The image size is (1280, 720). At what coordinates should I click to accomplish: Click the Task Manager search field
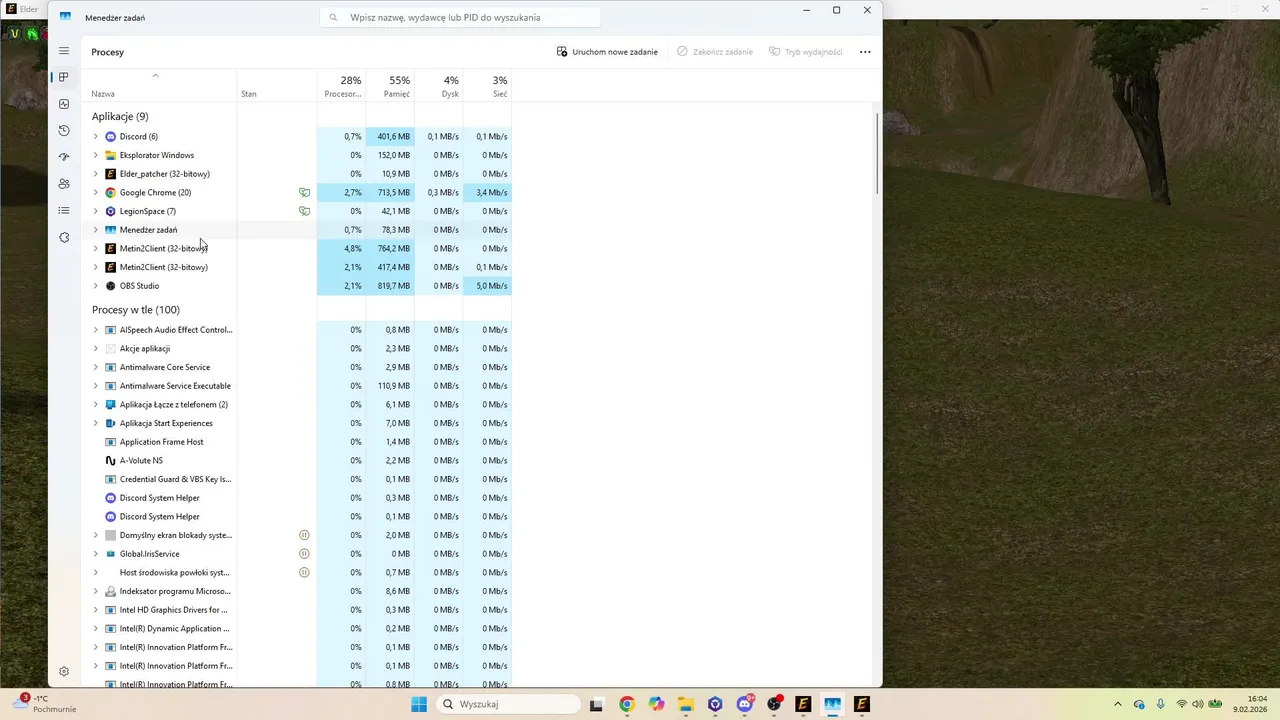[460, 17]
